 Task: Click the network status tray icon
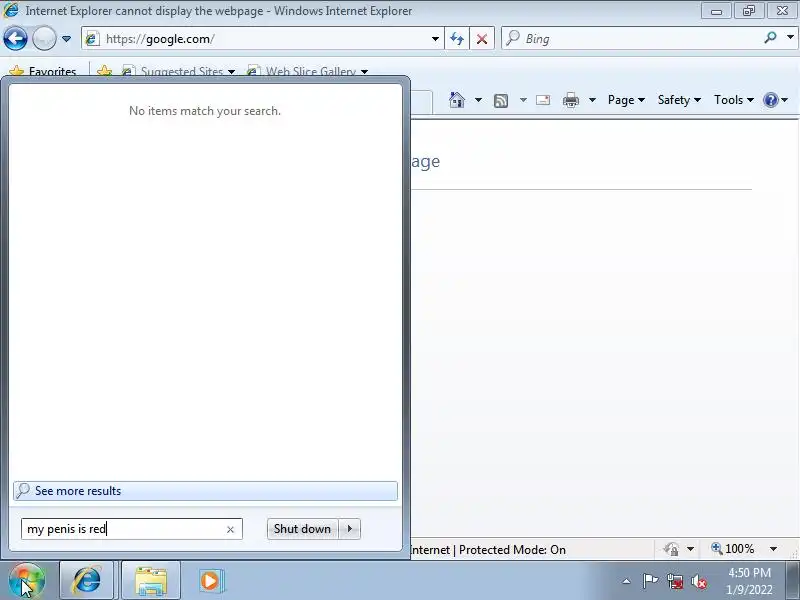tap(674, 581)
